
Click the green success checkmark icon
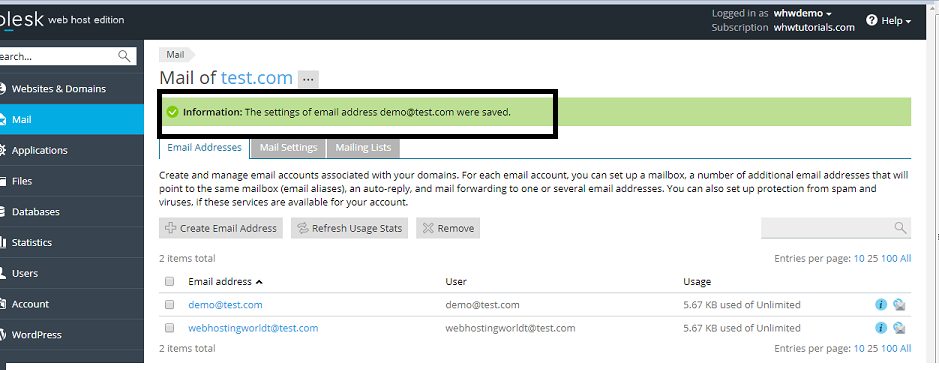[172, 112]
